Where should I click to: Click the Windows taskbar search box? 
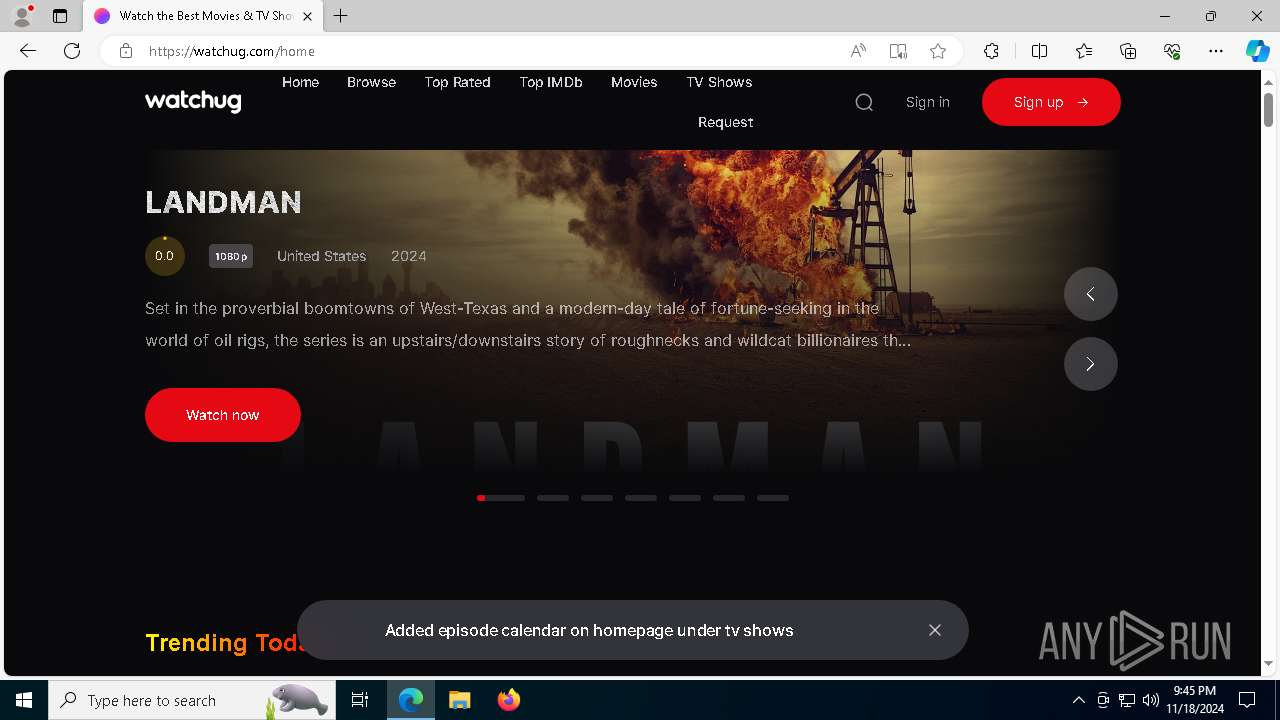point(191,700)
